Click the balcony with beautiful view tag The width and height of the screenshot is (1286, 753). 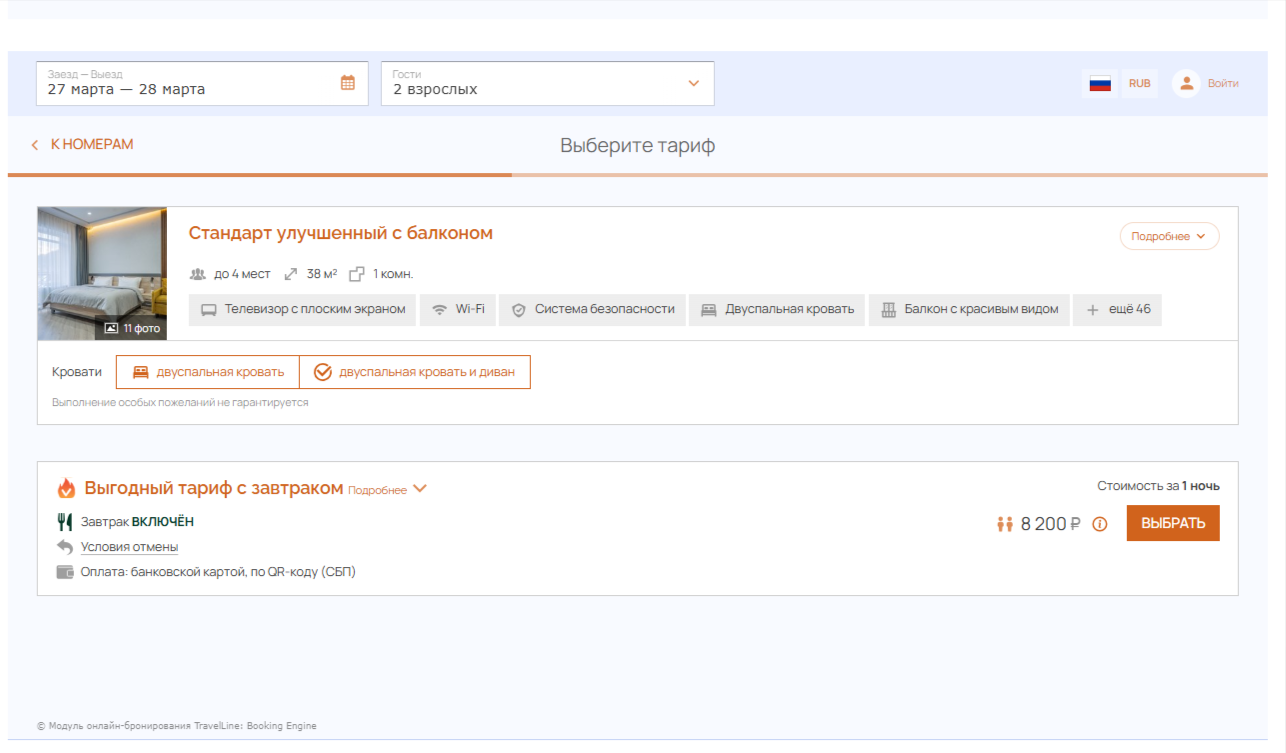[x=969, y=310]
